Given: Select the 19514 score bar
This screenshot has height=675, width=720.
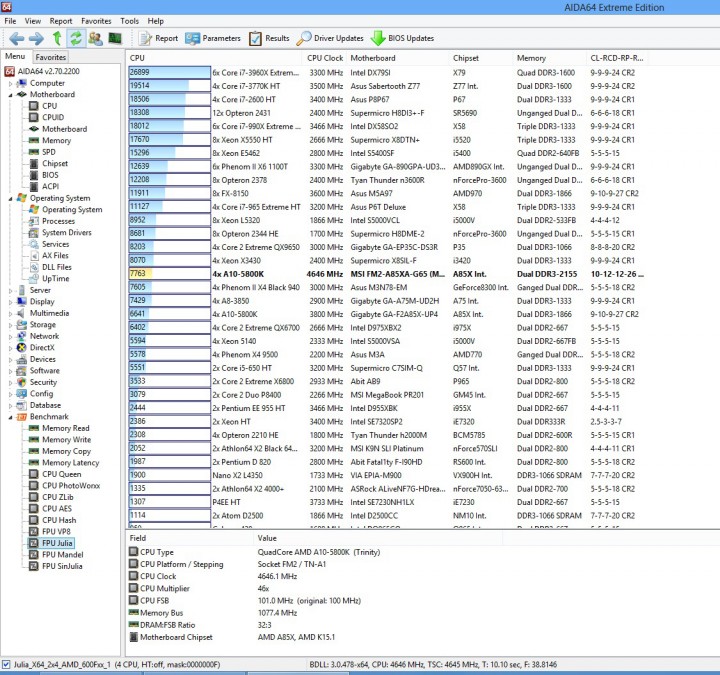Looking at the screenshot, I should [169, 85].
